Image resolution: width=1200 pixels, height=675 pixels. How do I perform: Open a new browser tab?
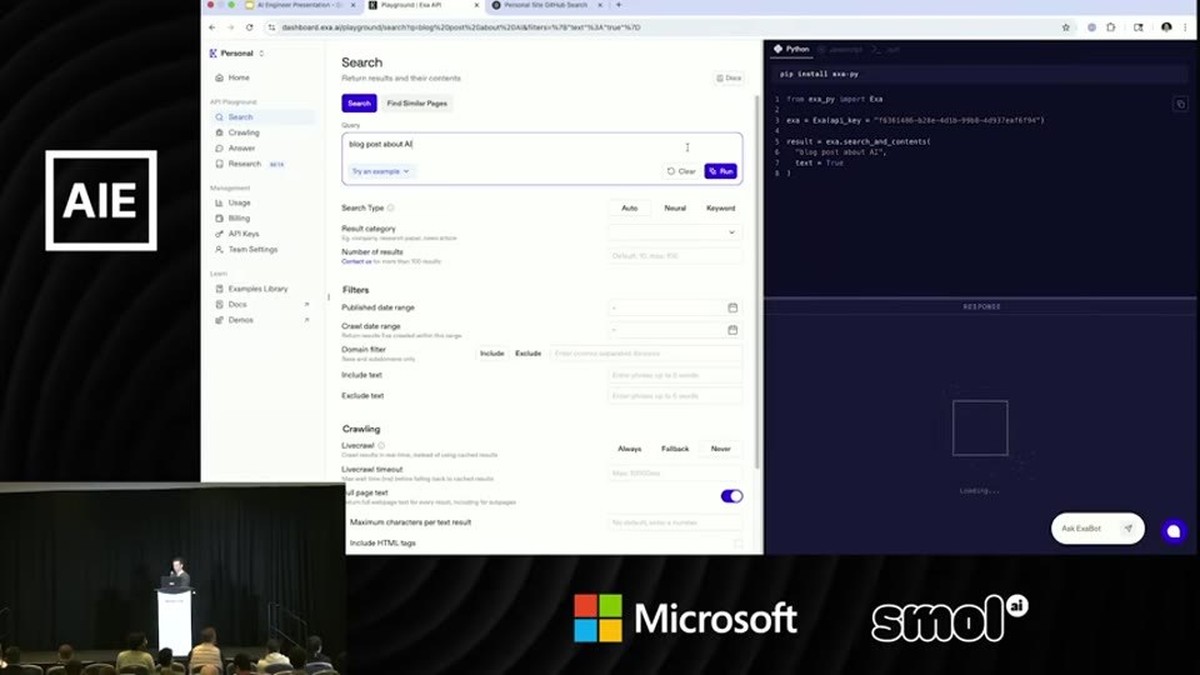[x=618, y=5]
